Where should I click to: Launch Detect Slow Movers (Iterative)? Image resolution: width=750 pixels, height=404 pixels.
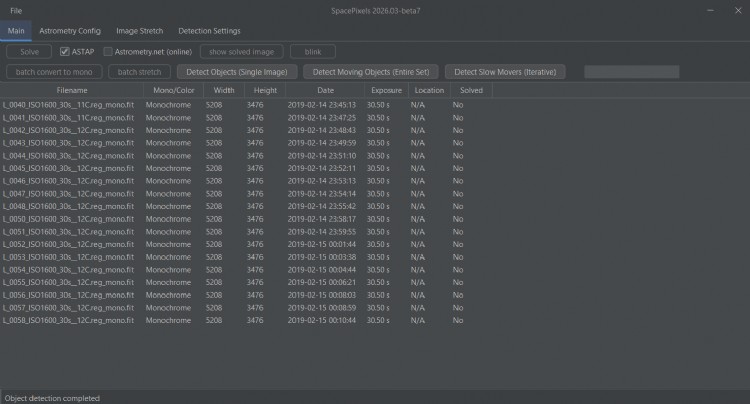click(505, 72)
